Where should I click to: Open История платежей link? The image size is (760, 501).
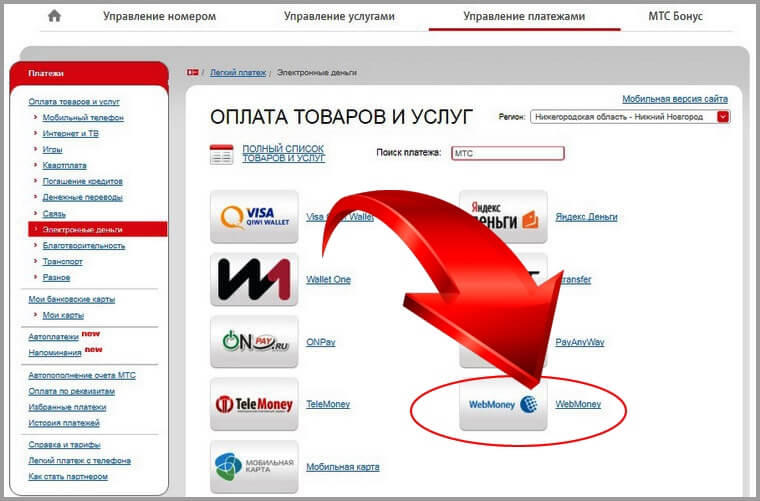64,423
